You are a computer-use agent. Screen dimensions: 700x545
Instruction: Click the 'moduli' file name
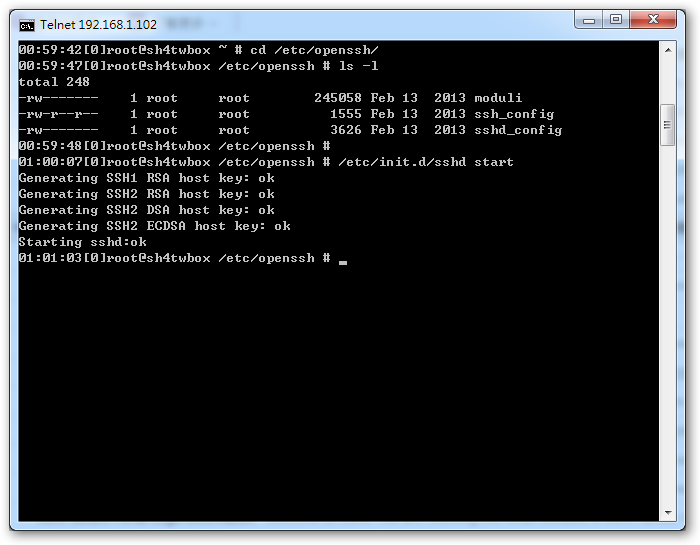point(498,98)
